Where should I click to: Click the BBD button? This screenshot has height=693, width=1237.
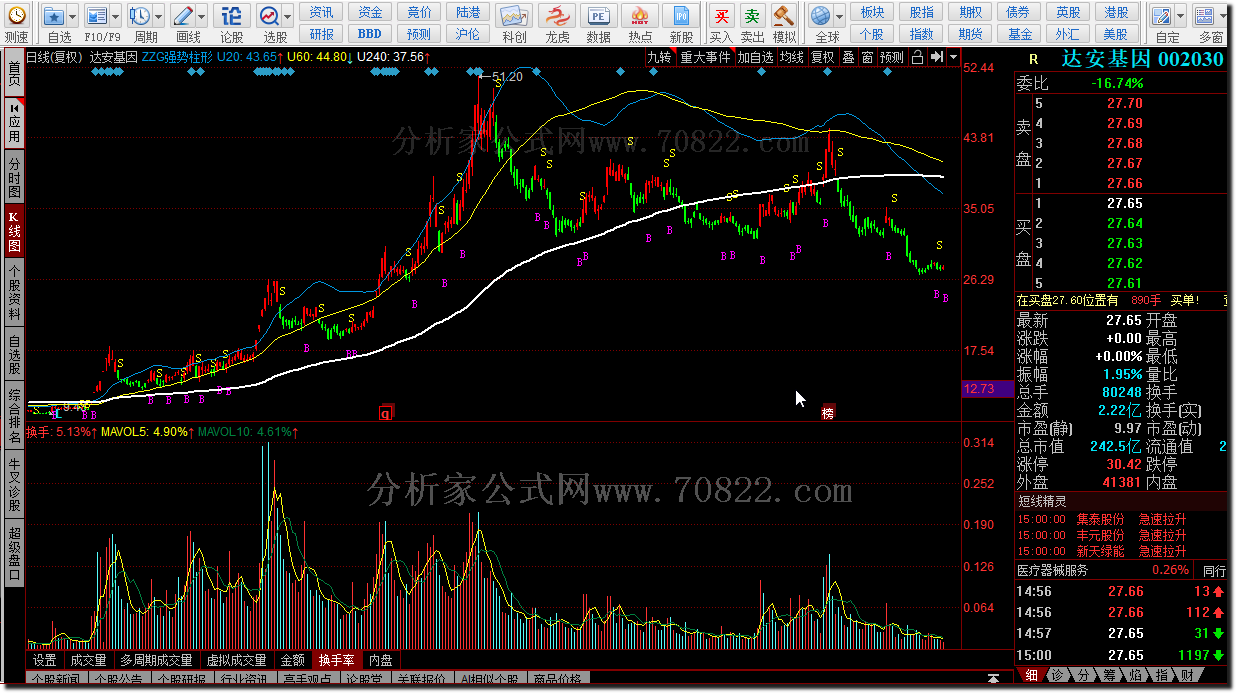click(x=370, y=34)
